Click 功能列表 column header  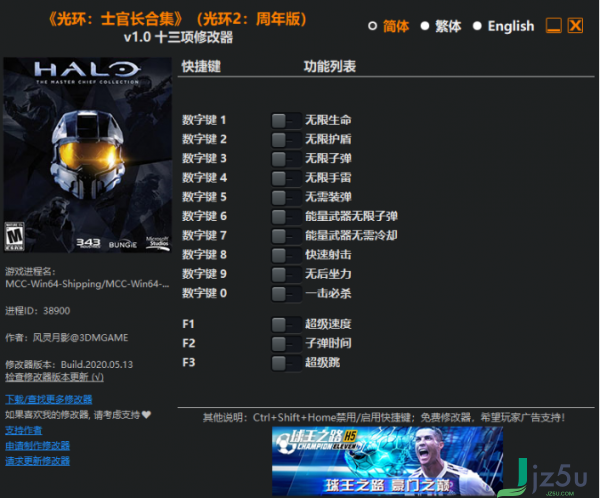click(330, 67)
